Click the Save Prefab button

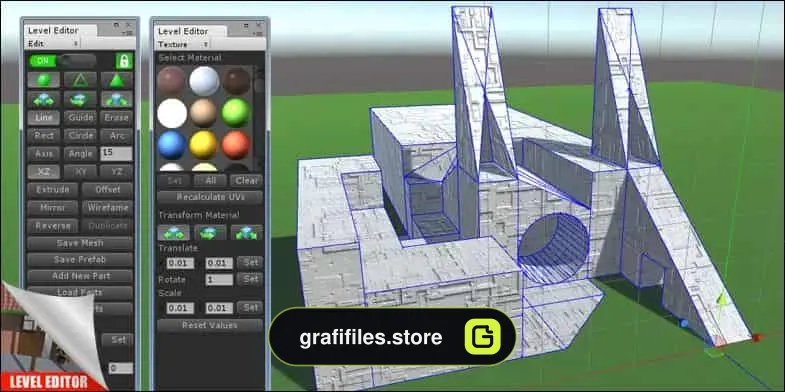(x=80, y=260)
